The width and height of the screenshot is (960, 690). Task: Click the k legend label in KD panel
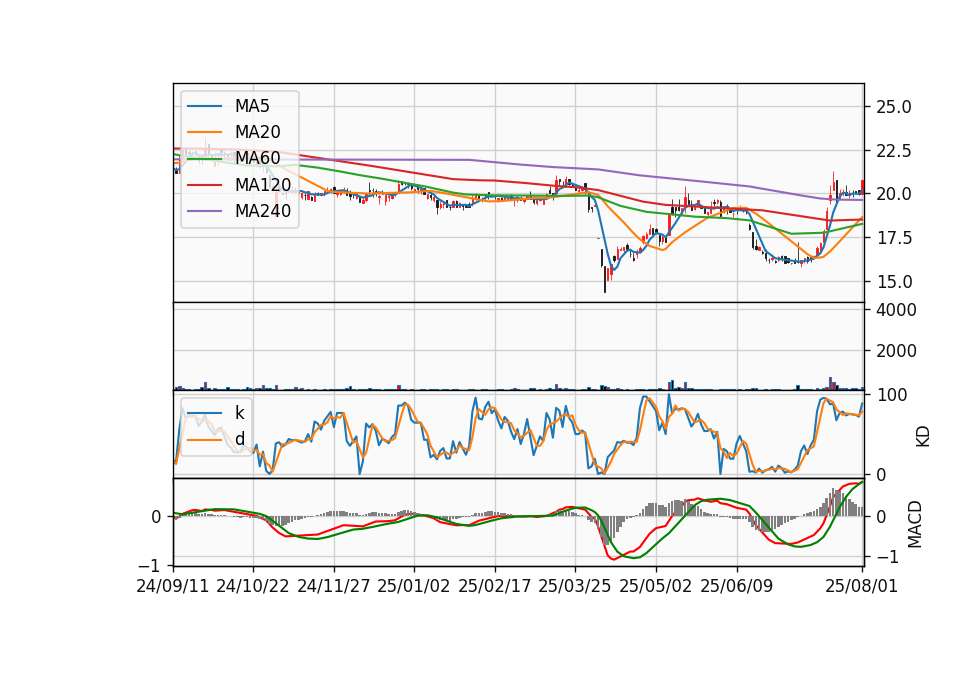click(x=239, y=413)
